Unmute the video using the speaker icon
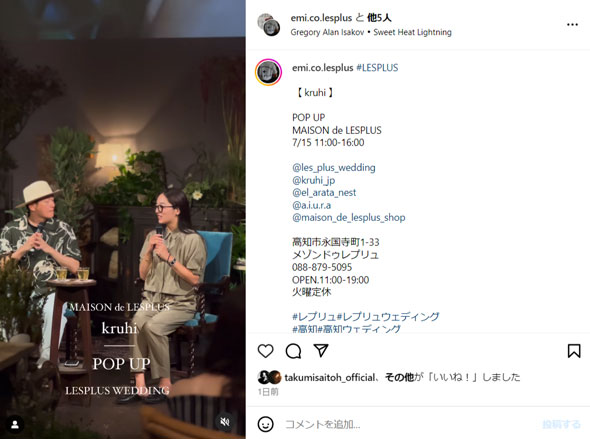The width and height of the screenshot is (590, 439). (225, 422)
